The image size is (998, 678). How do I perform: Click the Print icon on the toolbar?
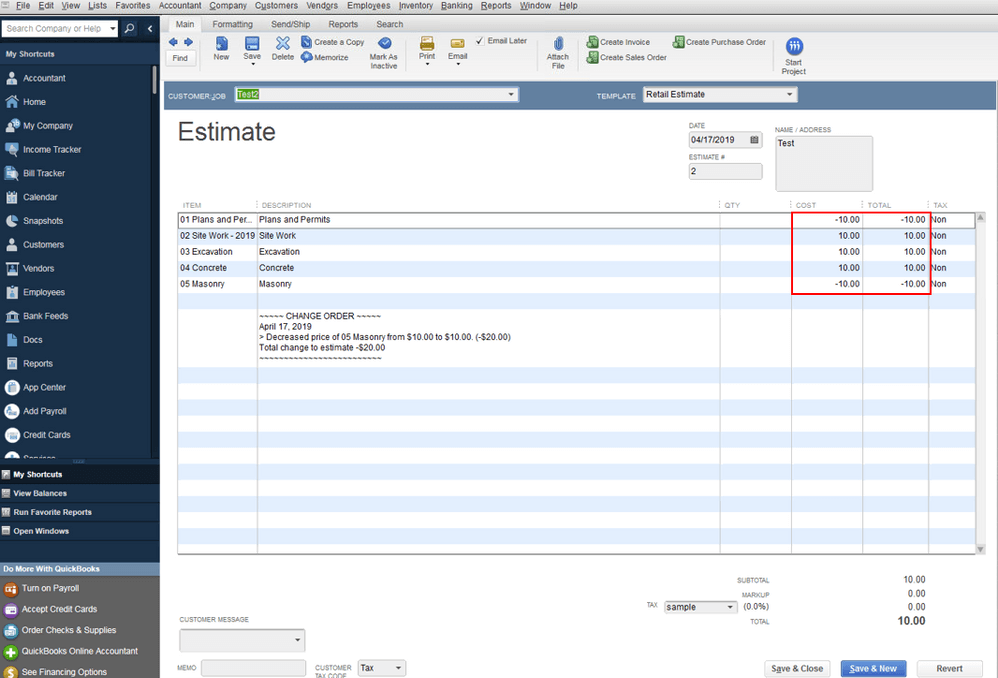coord(427,46)
